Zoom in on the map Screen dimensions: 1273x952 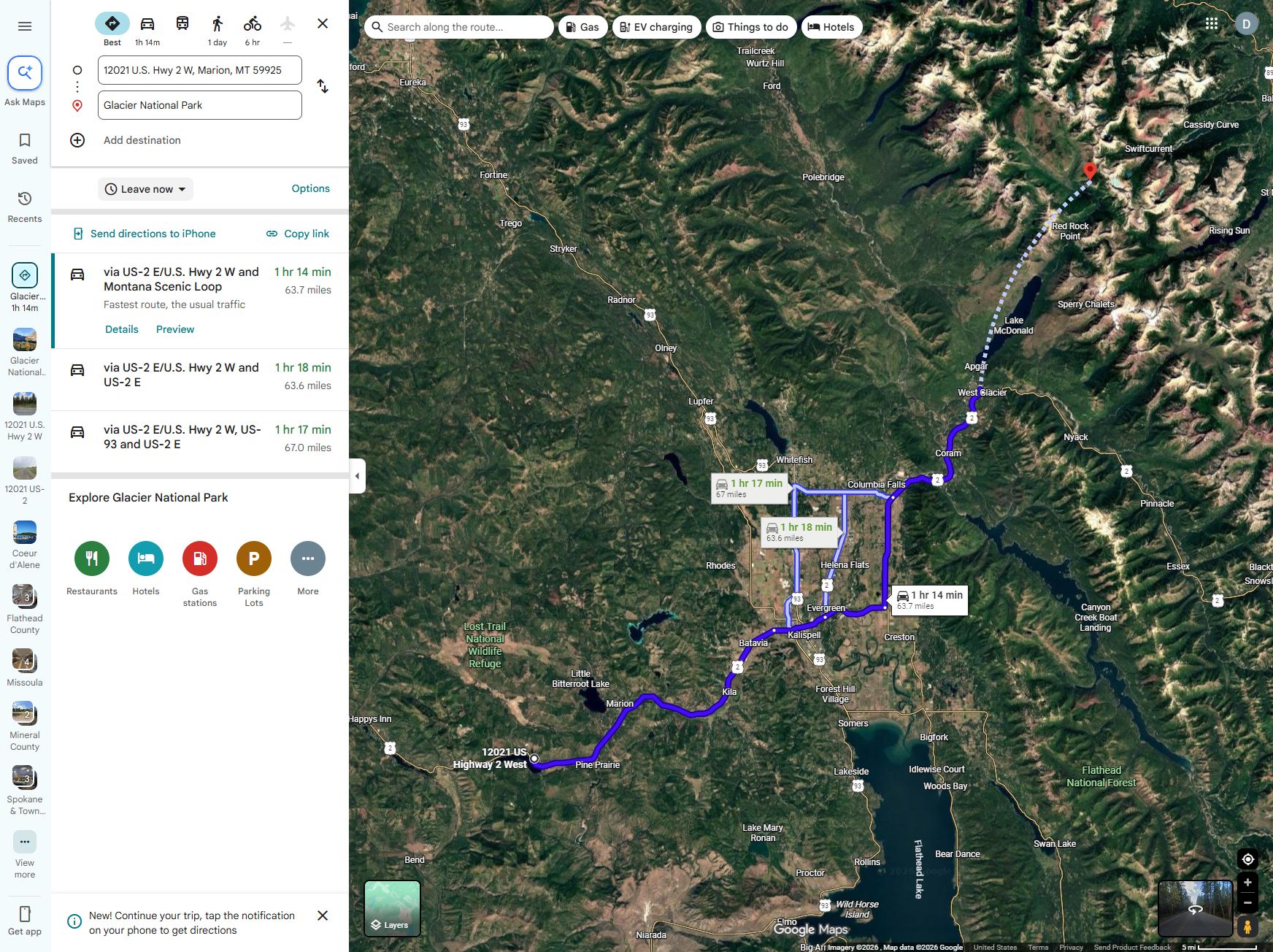point(1248,883)
